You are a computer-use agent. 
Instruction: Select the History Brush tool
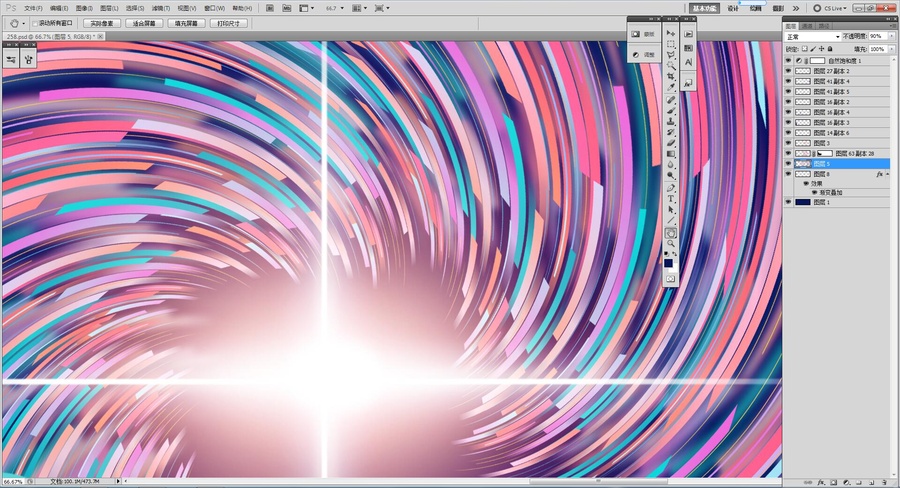[670, 132]
